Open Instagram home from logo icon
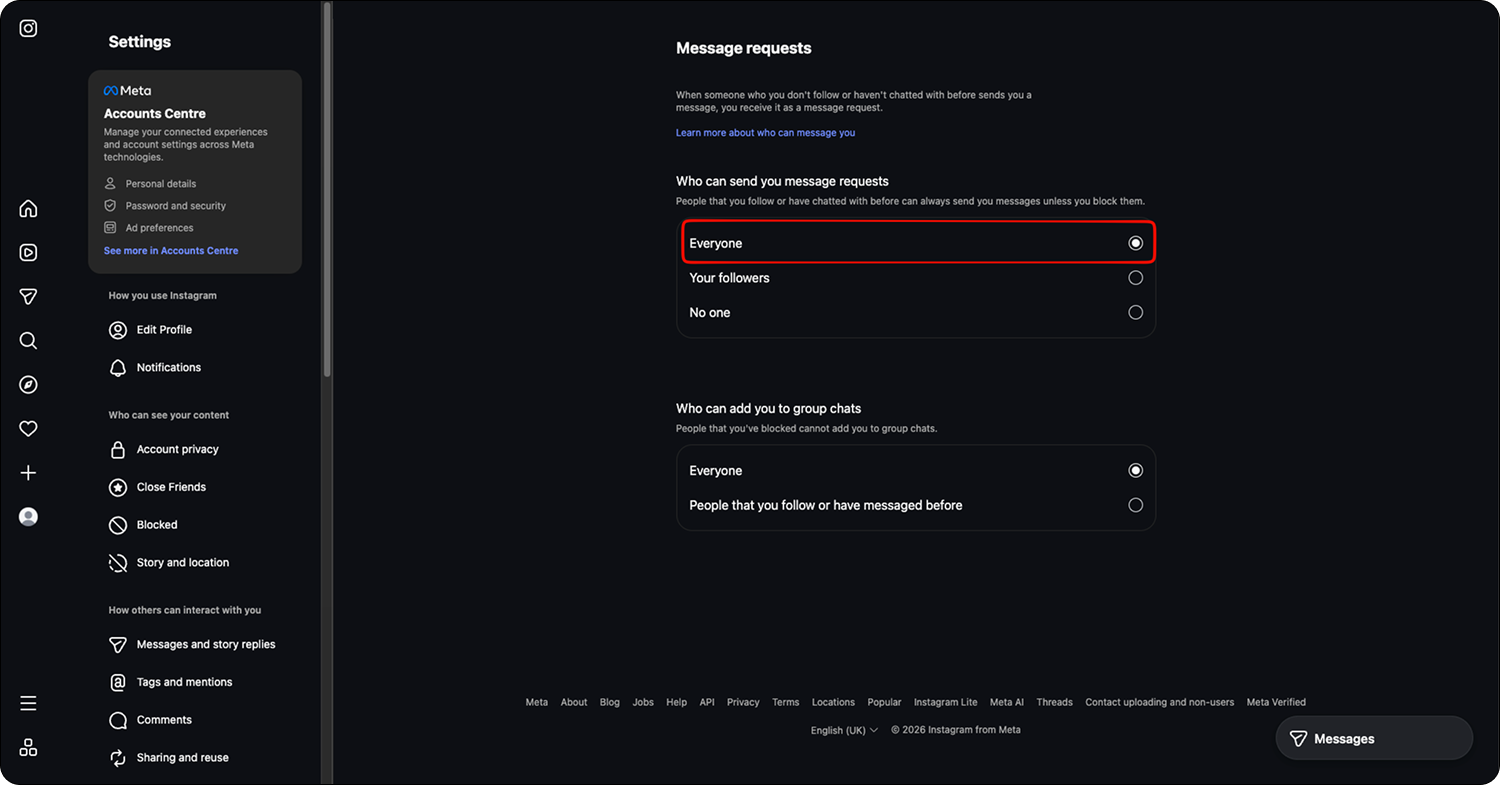This screenshot has height=785, width=1500. point(28,28)
